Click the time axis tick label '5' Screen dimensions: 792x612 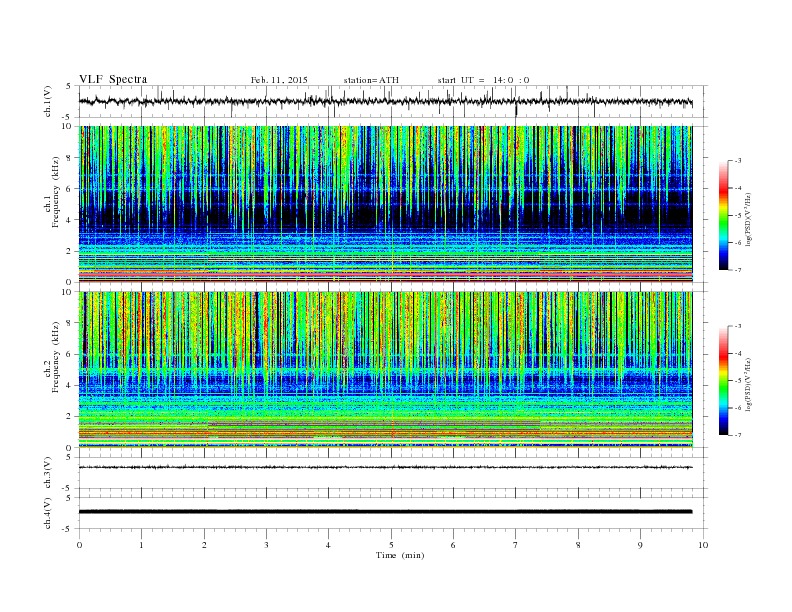391,545
